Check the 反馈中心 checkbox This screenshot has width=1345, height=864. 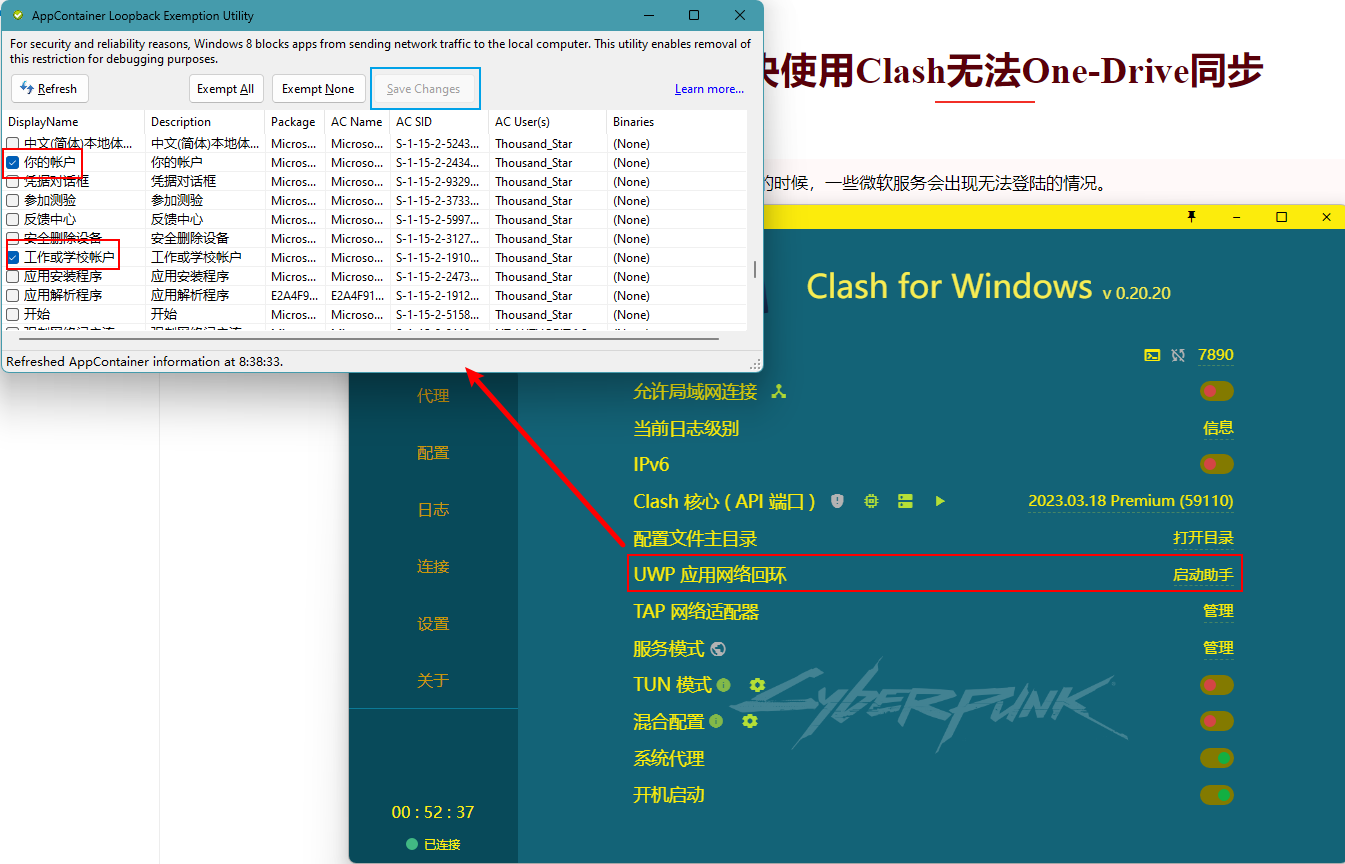coord(13,219)
